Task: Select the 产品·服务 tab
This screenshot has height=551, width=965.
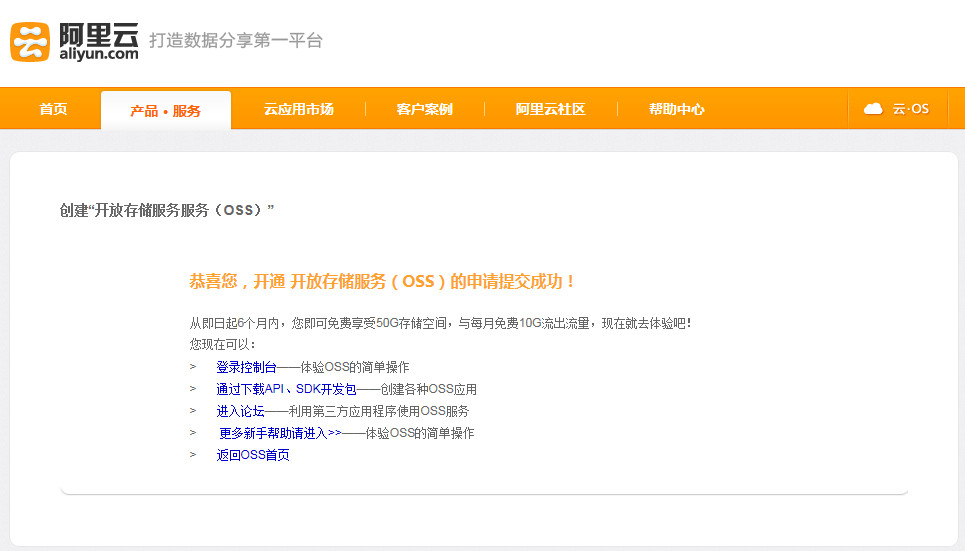Action: point(166,111)
